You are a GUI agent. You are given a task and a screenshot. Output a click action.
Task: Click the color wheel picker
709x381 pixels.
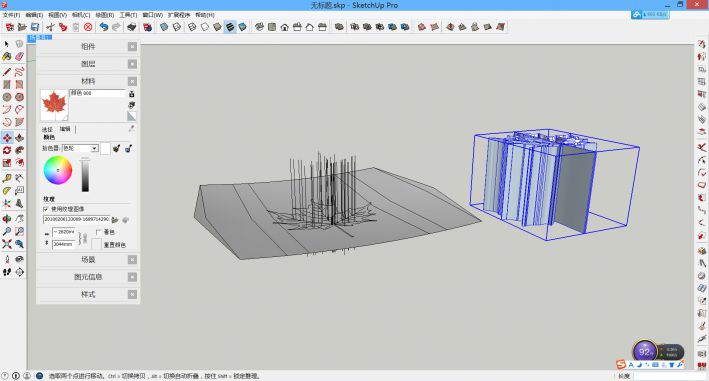[58, 170]
